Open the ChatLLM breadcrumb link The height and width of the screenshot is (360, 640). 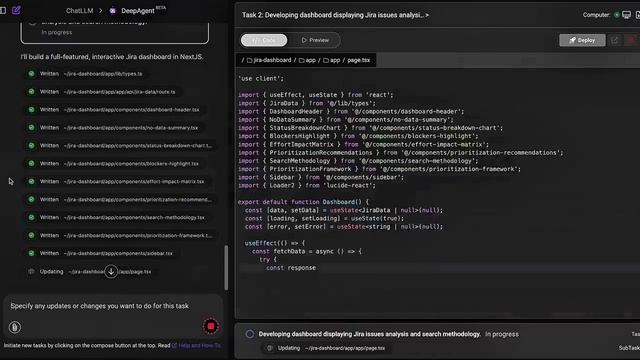click(80, 11)
